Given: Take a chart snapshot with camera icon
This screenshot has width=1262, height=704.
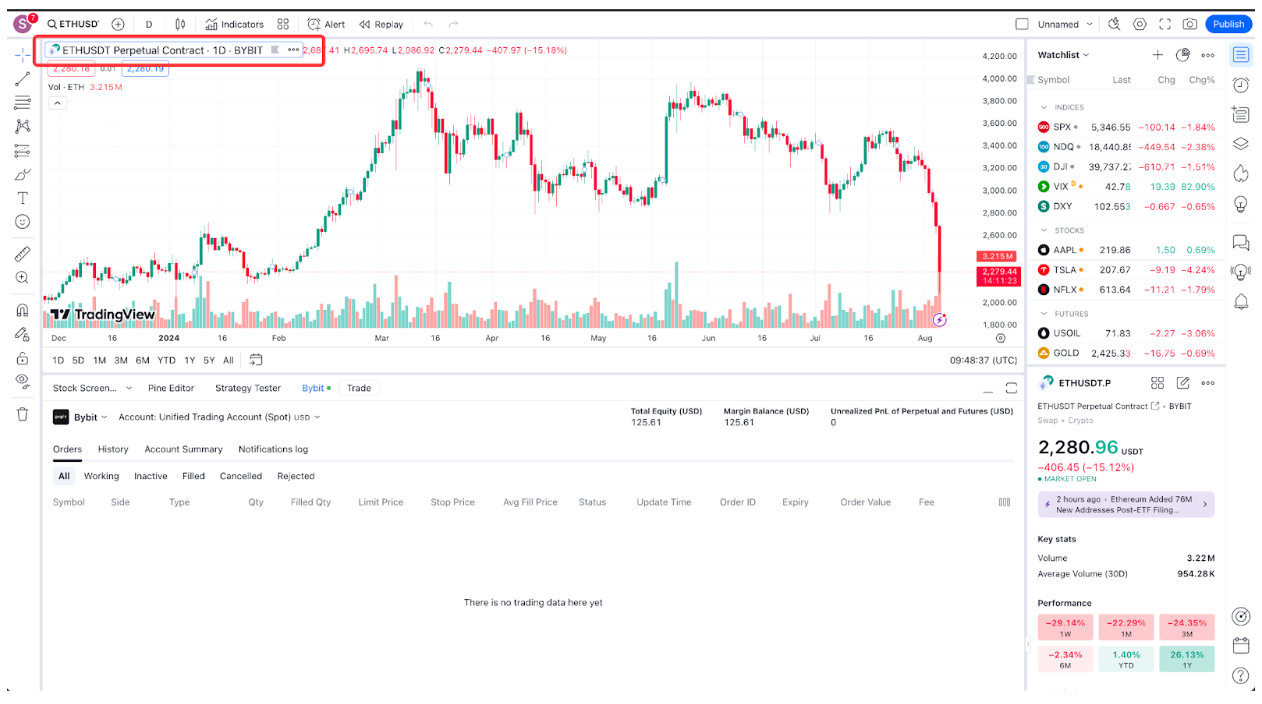Looking at the screenshot, I should (1189, 24).
